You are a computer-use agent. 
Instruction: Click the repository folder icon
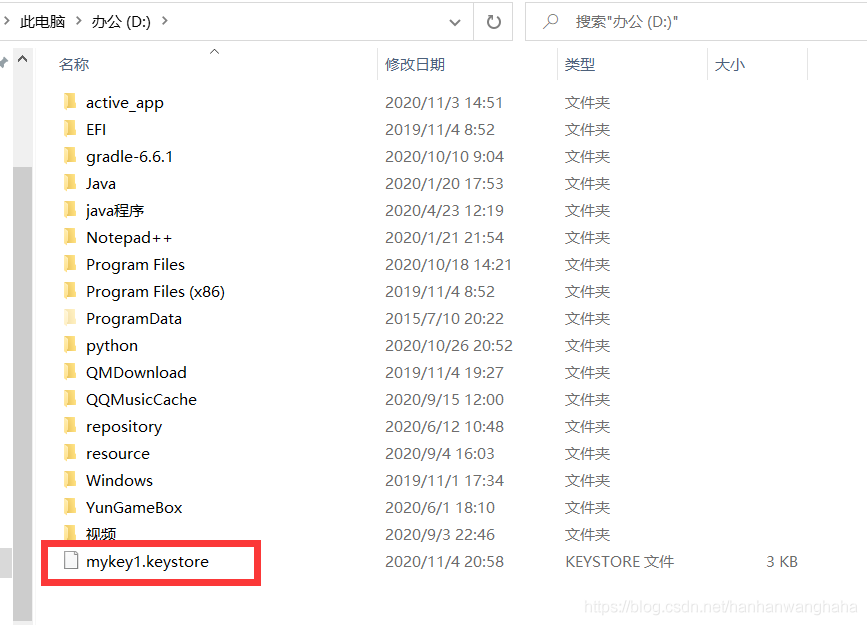click(x=70, y=426)
